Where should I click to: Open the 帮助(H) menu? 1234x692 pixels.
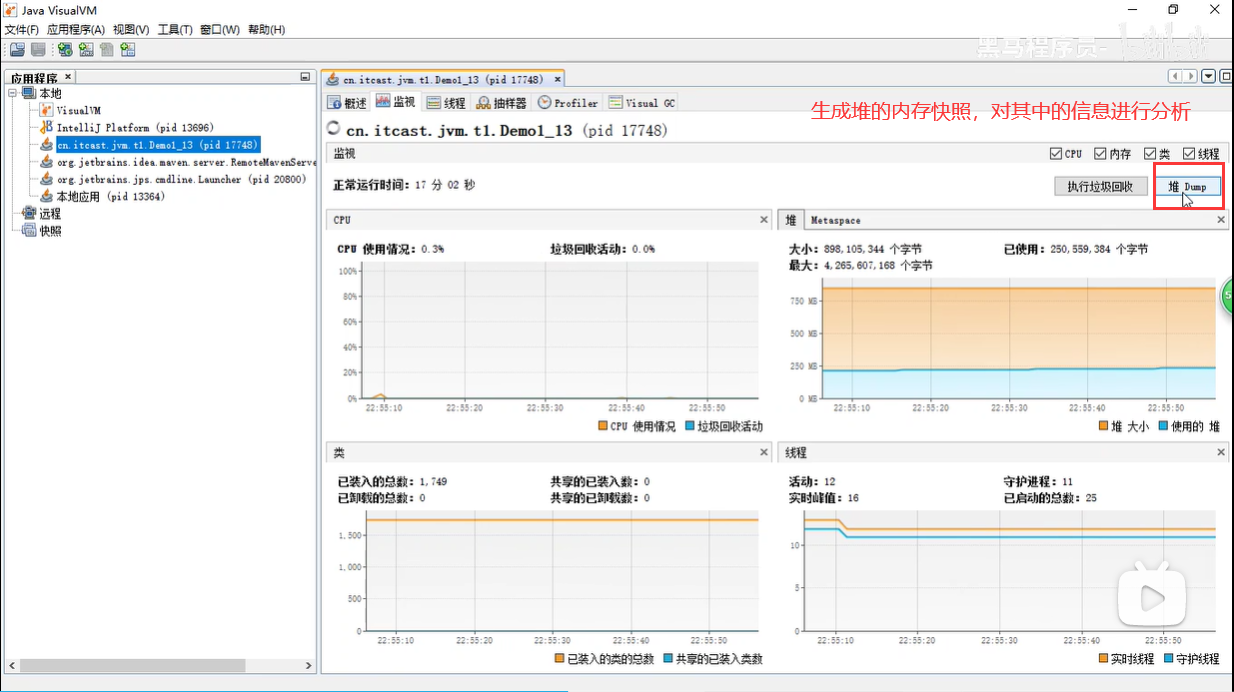[266, 29]
